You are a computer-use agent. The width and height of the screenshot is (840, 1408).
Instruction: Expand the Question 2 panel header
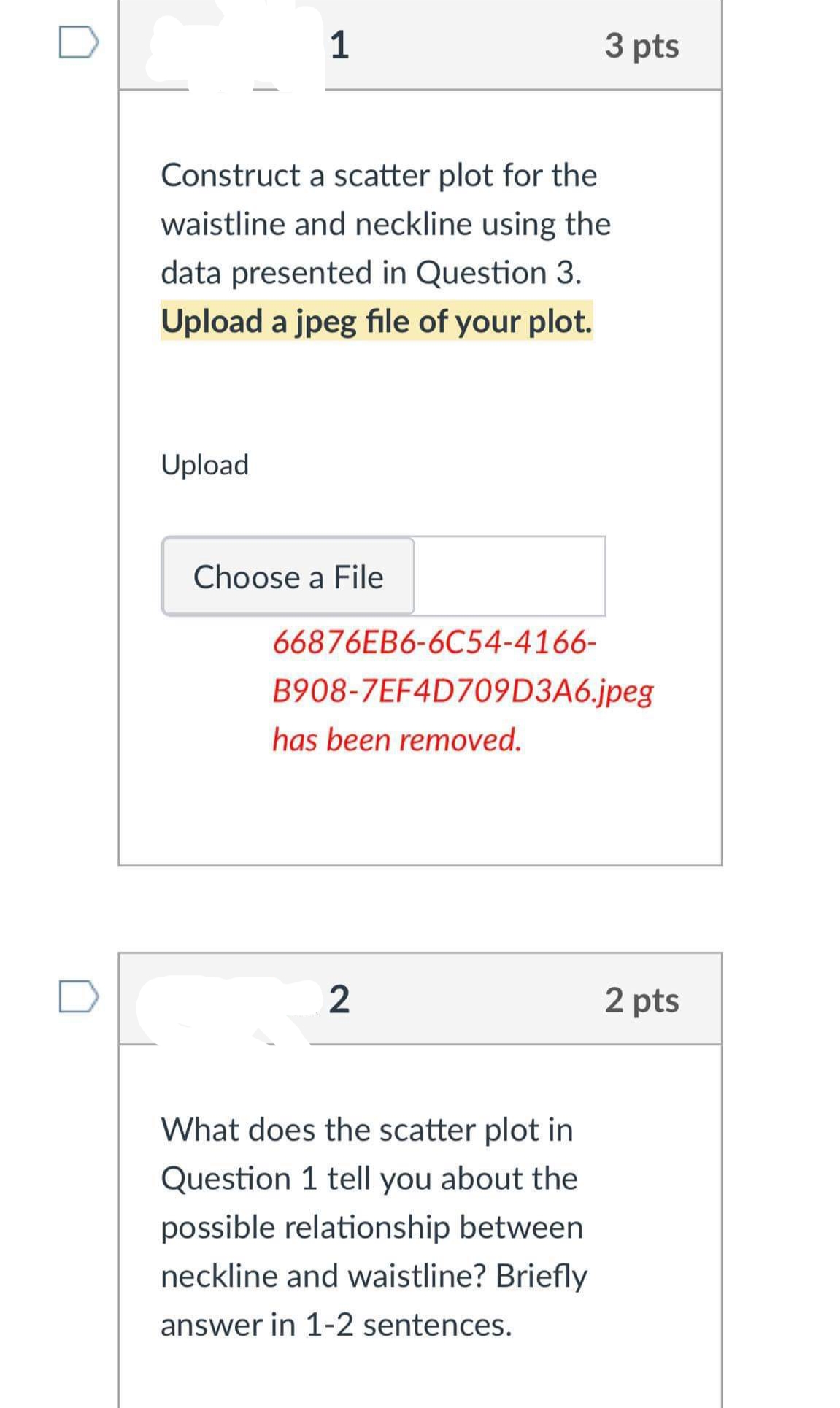point(420,1001)
